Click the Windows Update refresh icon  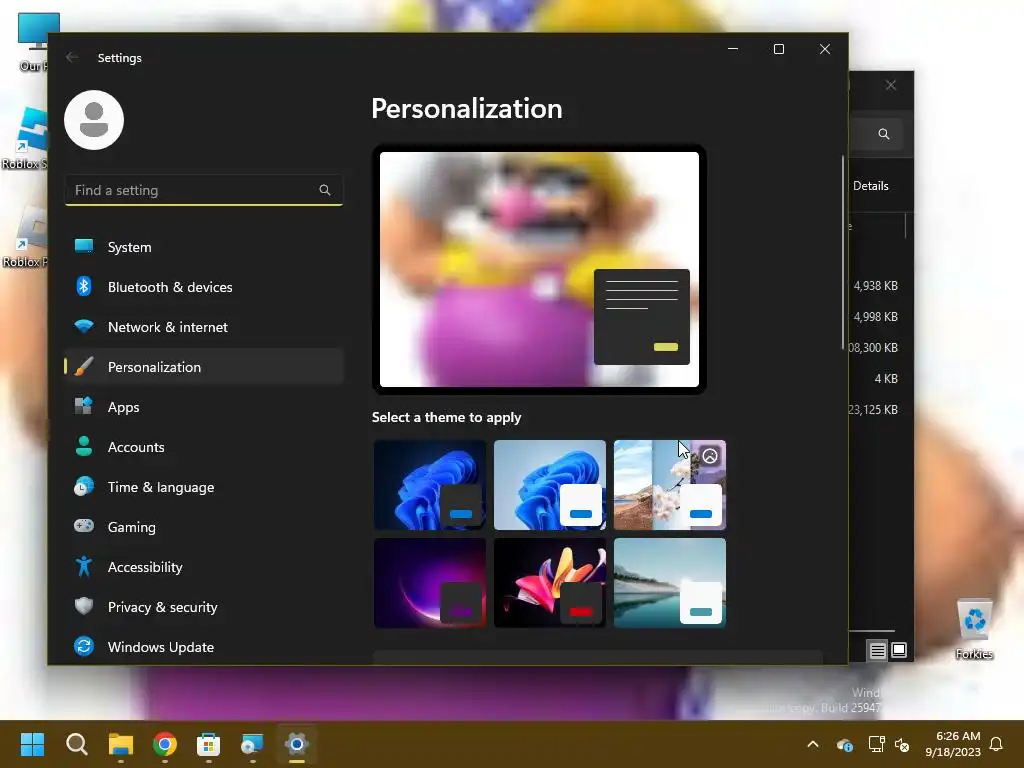point(84,646)
